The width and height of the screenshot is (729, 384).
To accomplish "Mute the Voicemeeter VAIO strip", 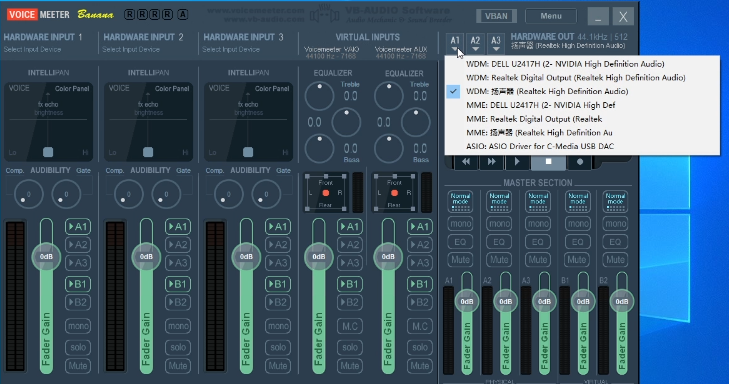I will coord(350,366).
